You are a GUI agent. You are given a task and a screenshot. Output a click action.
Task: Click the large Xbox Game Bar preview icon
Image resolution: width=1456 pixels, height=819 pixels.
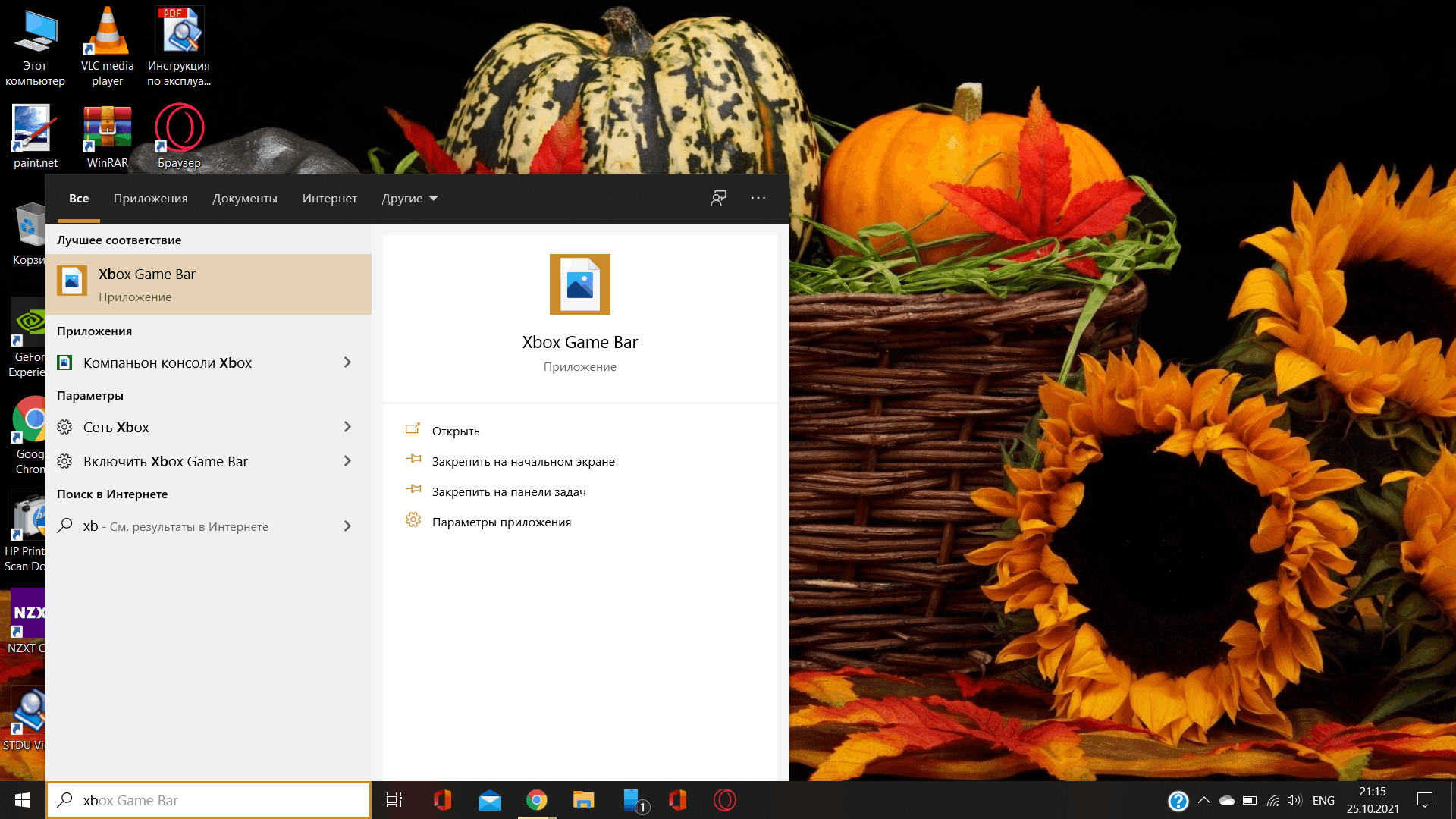coord(580,284)
